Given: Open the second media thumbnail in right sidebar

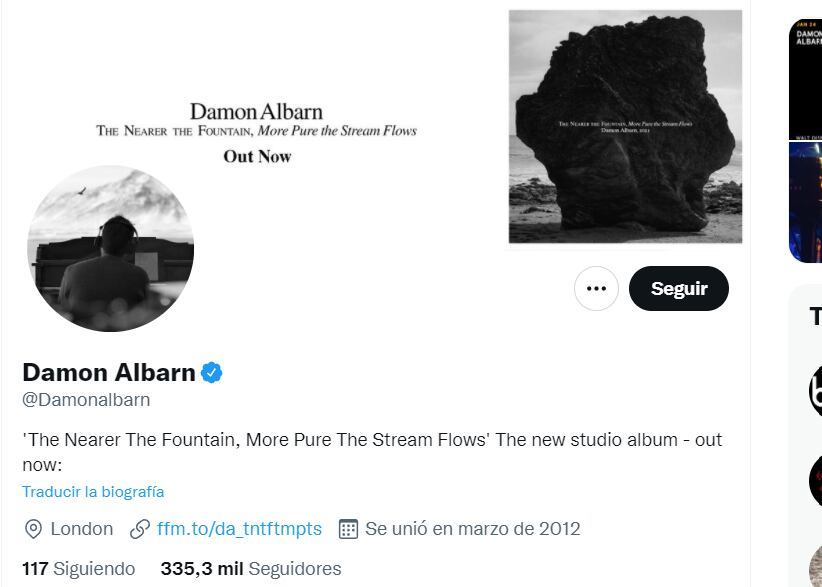Looking at the screenshot, I should [805, 202].
